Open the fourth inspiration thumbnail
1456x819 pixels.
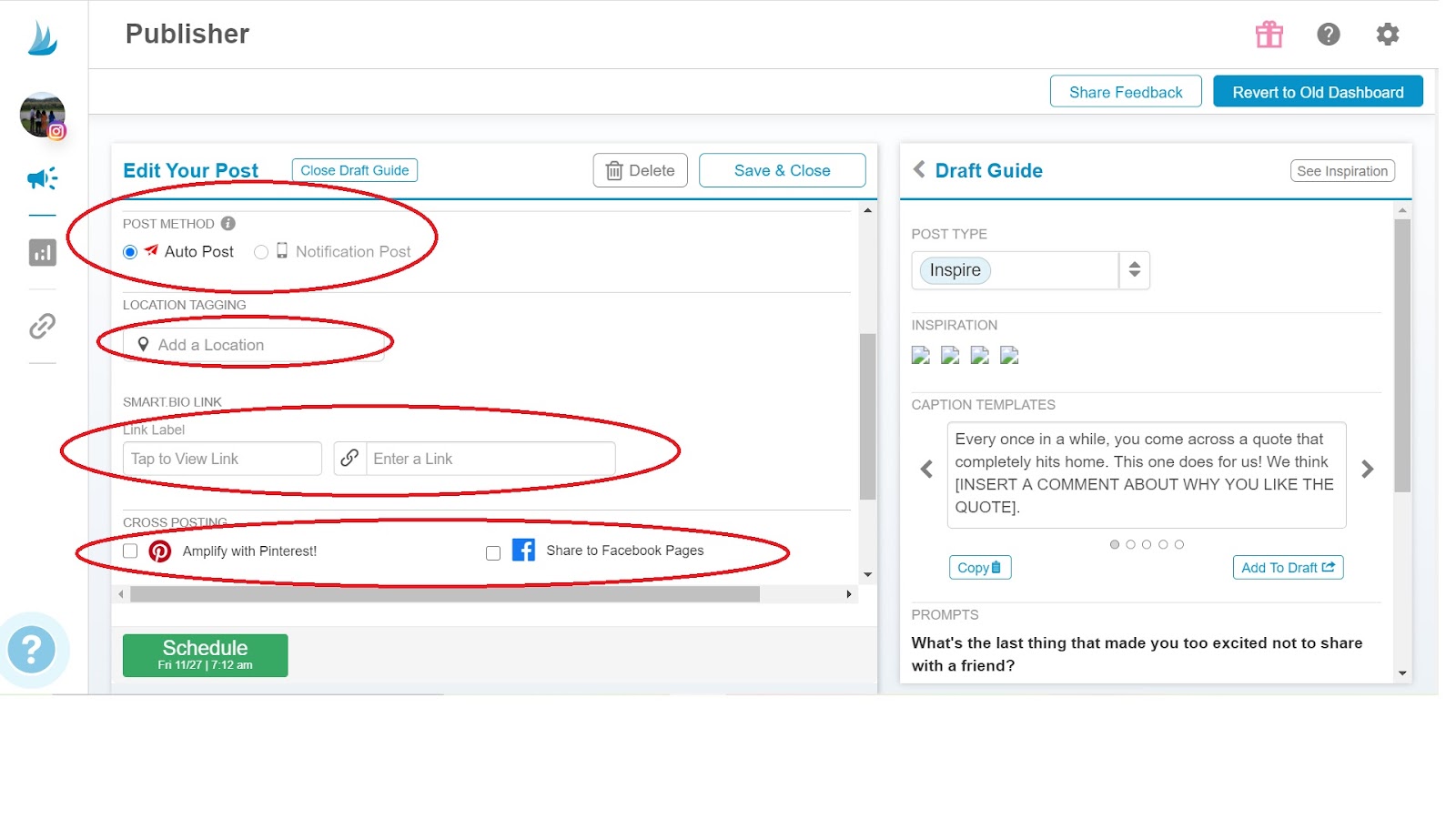[x=1009, y=355]
